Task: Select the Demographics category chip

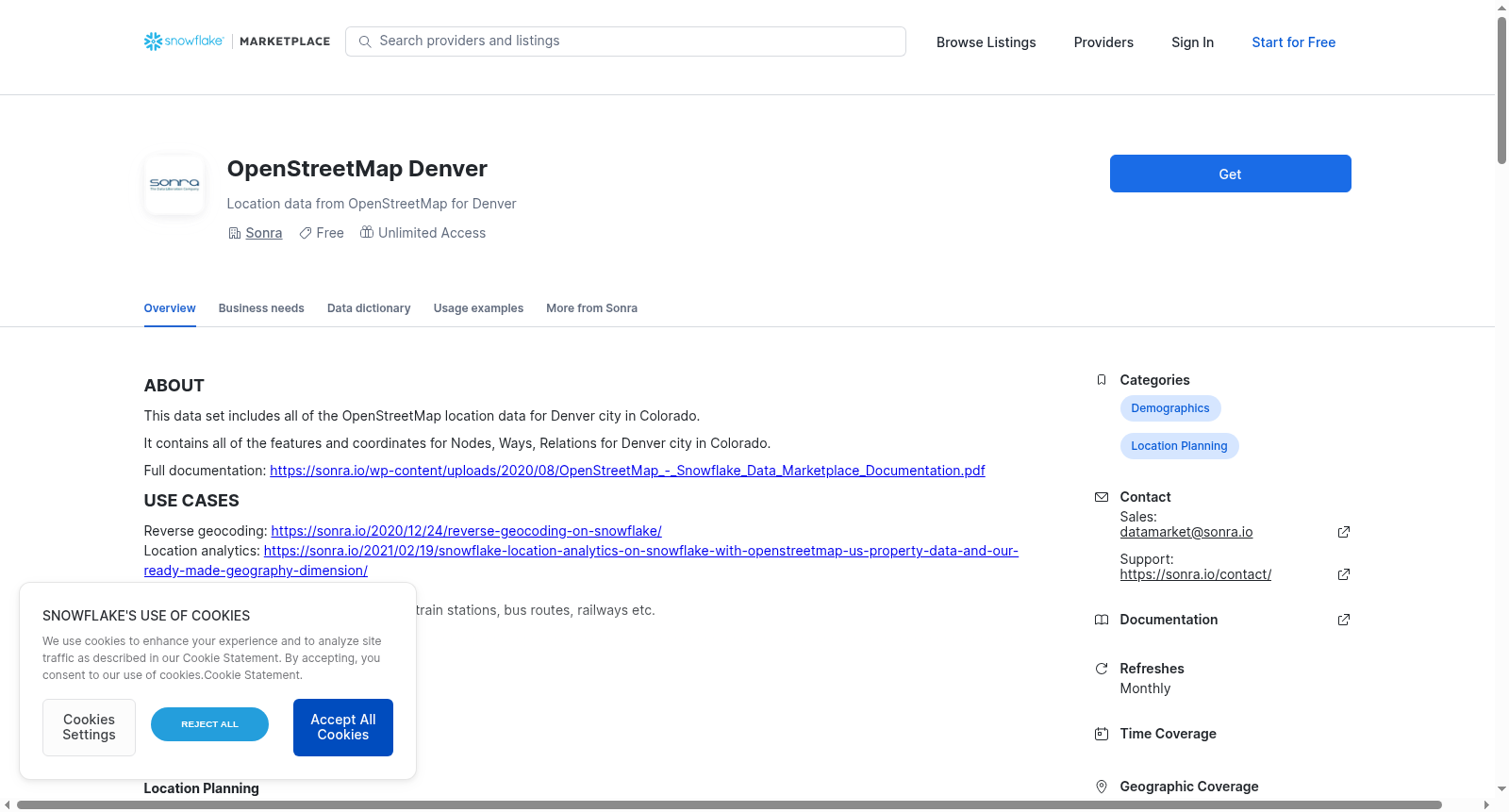Action: click(1170, 408)
